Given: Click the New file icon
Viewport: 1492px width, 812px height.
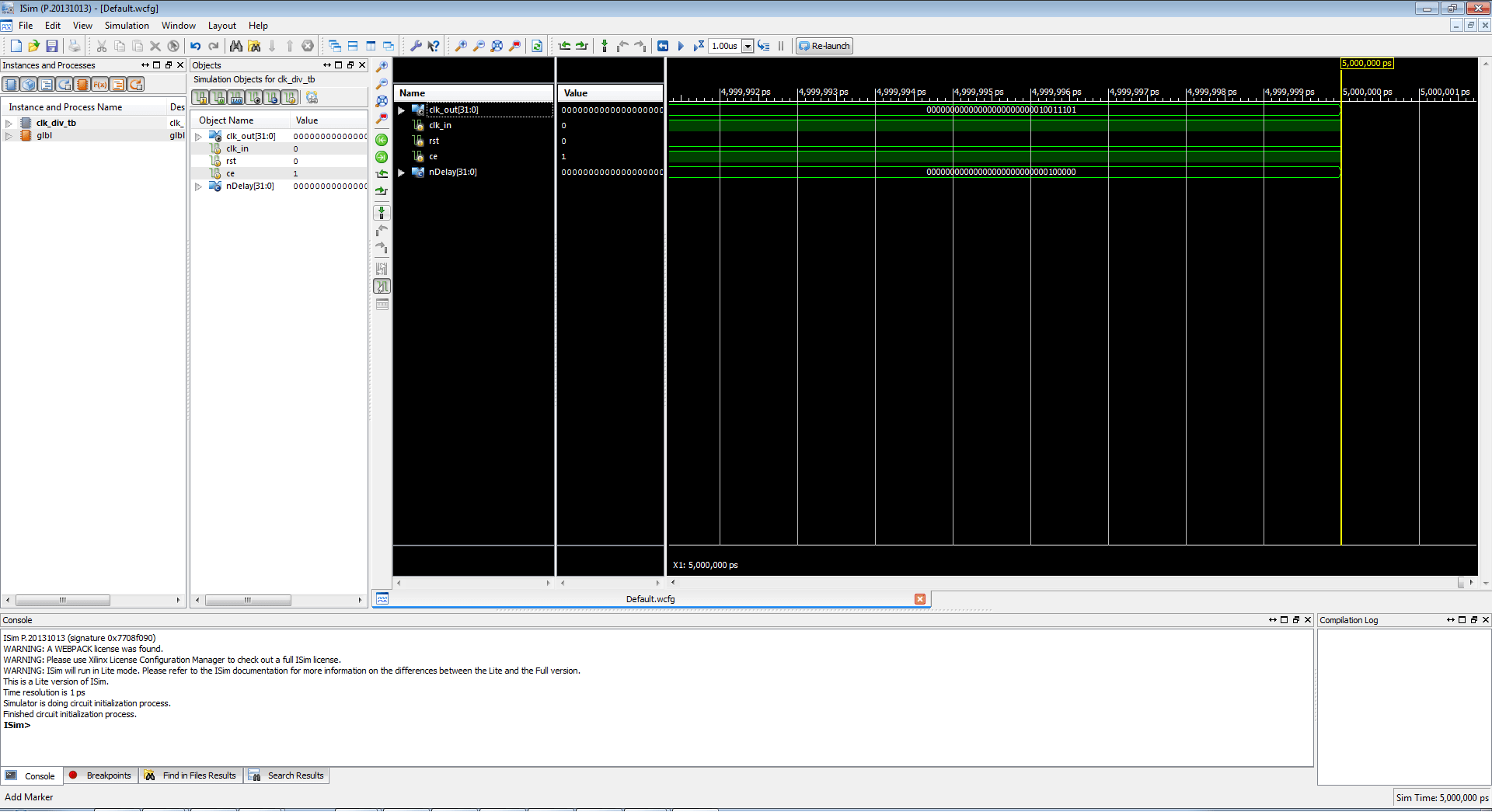Looking at the screenshot, I should point(16,46).
